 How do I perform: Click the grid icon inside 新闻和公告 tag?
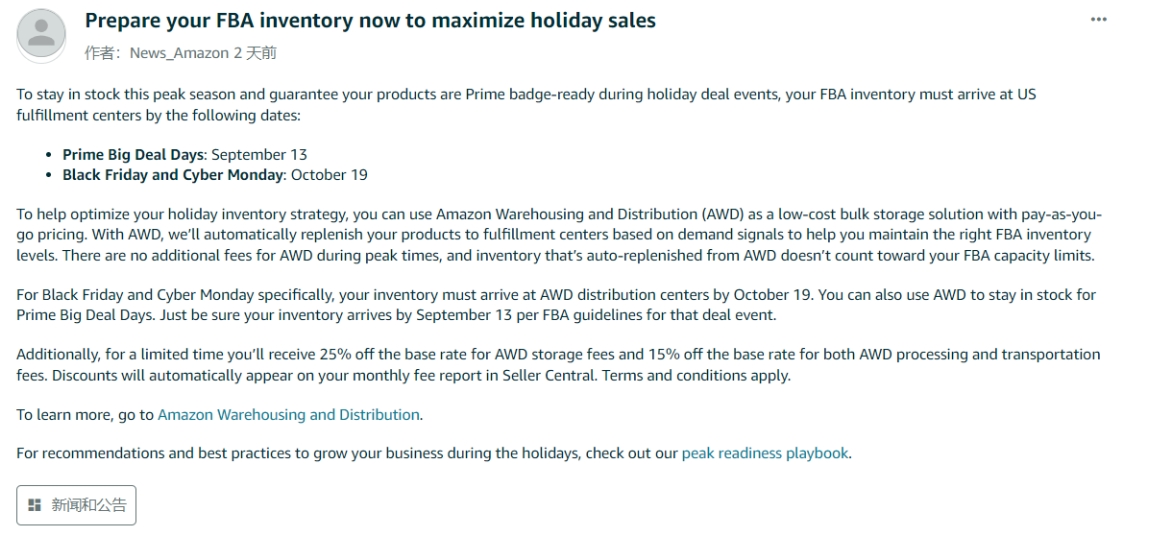click(x=35, y=505)
